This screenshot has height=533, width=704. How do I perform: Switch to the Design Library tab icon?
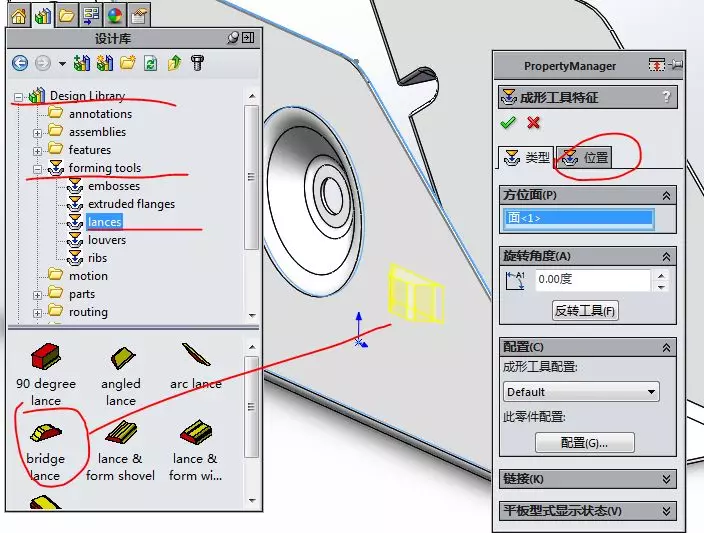point(43,16)
